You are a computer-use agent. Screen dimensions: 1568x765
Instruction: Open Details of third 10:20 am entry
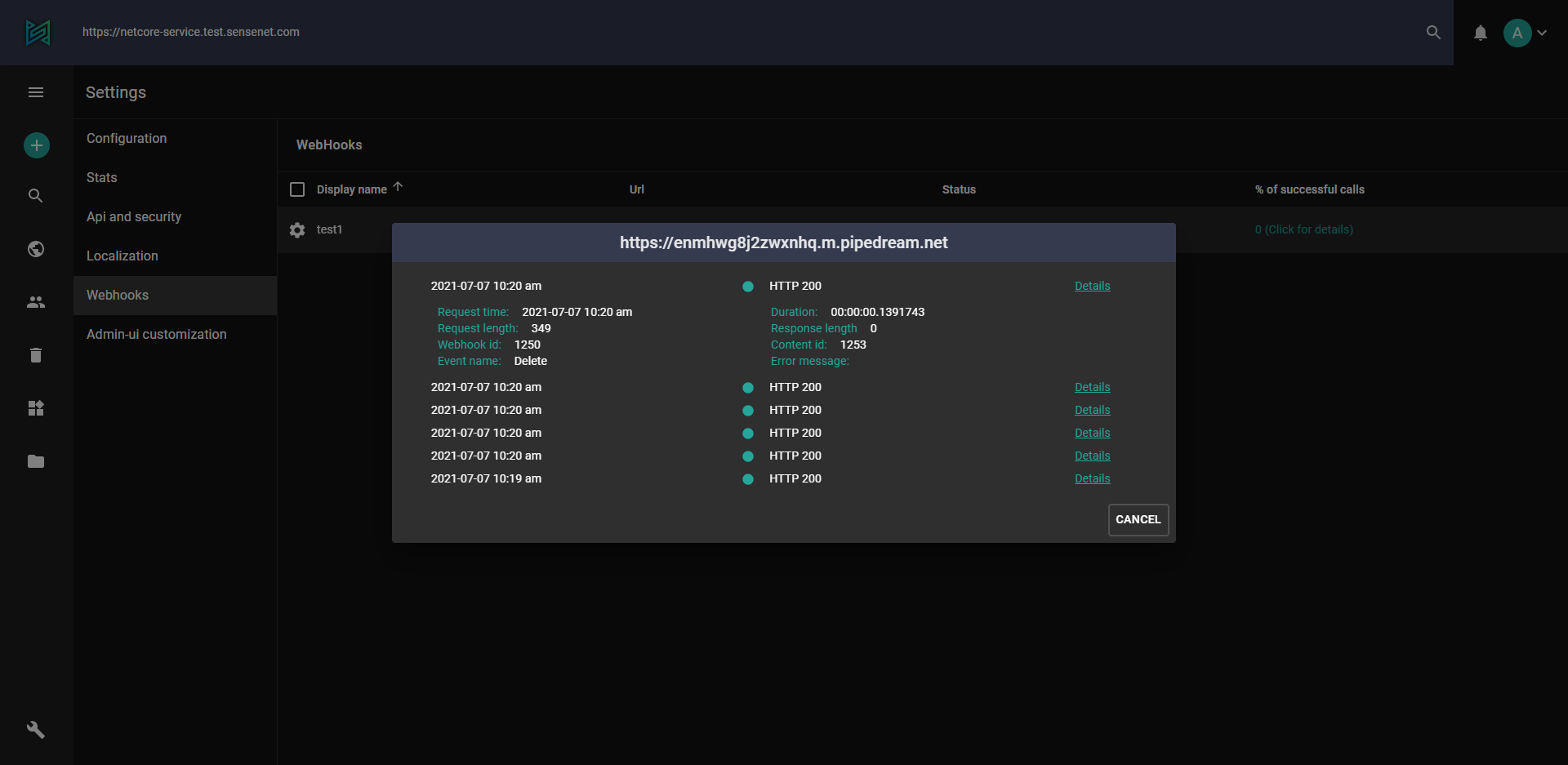coord(1092,410)
